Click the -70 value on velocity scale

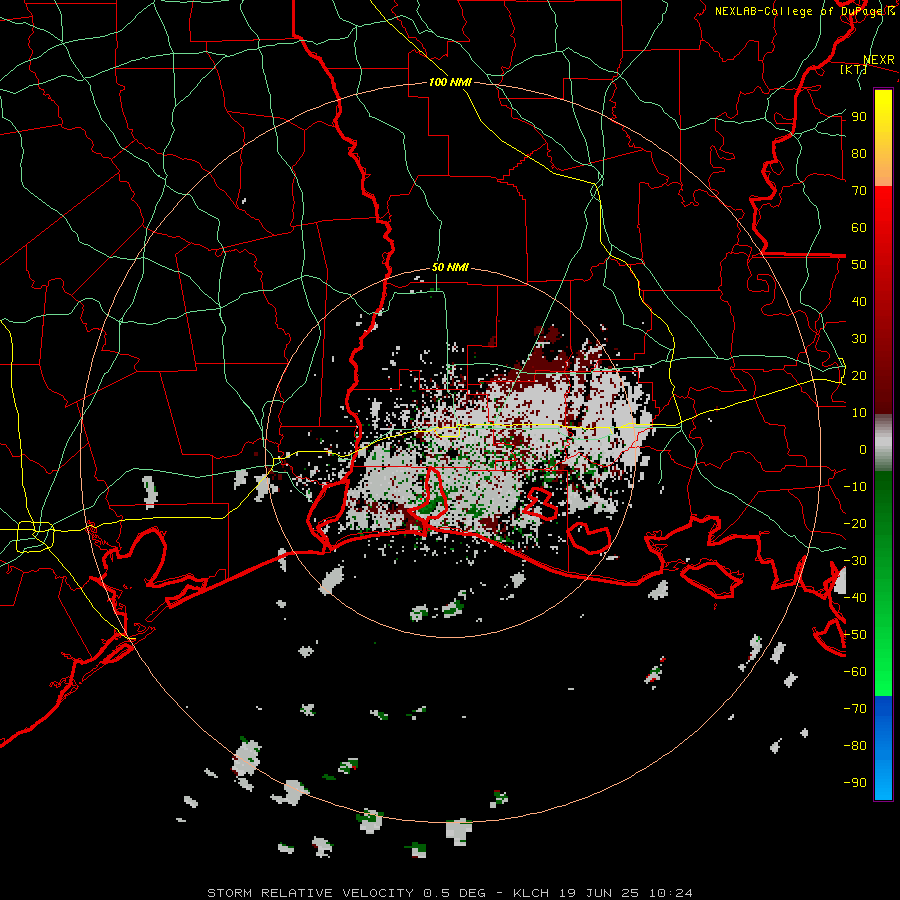[855, 709]
